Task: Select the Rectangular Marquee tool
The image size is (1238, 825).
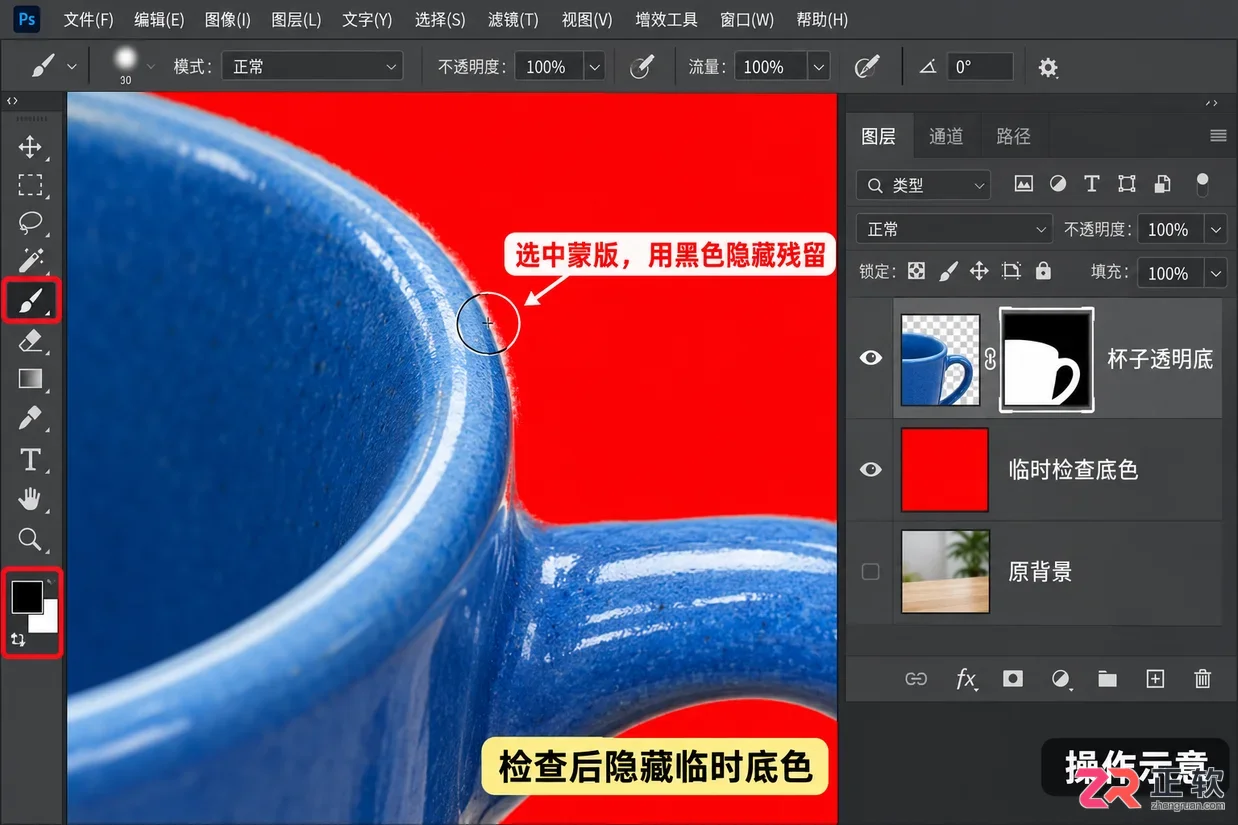Action: [30, 185]
